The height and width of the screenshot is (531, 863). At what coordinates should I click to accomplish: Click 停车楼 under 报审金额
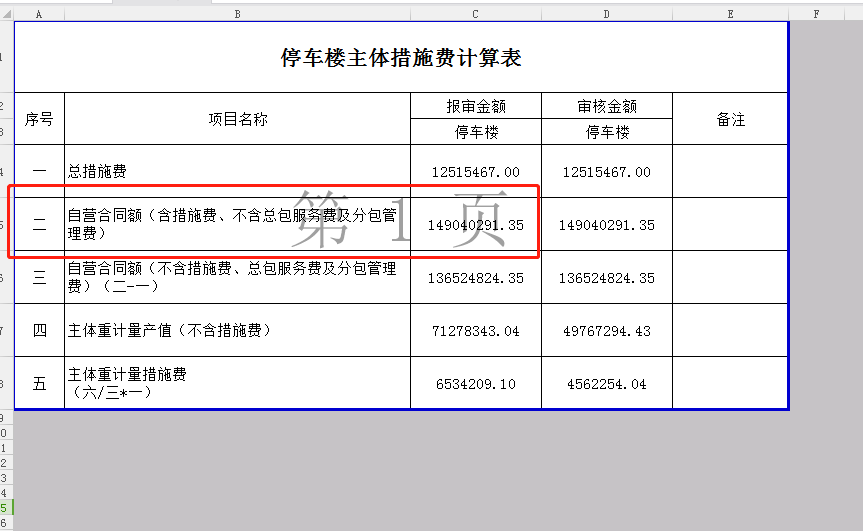(x=476, y=132)
